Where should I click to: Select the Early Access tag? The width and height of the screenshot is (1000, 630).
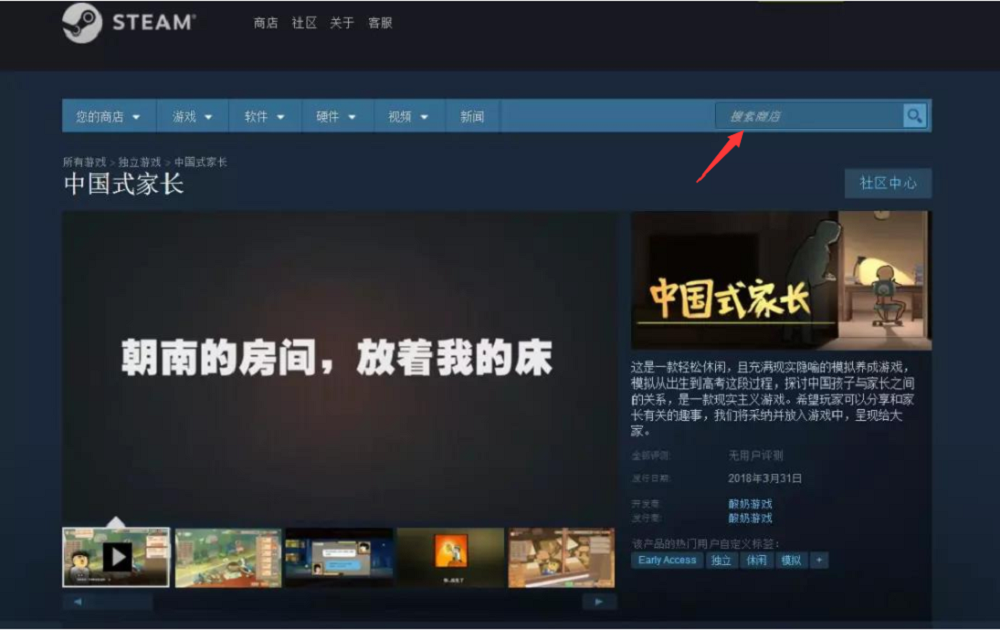coord(667,560)
